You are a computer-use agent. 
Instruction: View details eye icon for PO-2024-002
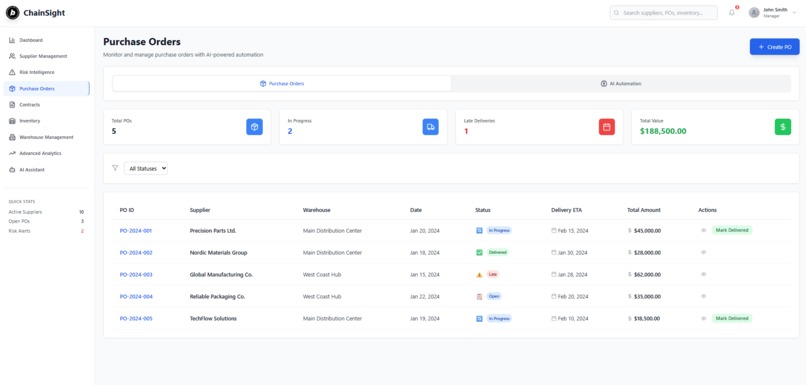[x=704, y=252]
